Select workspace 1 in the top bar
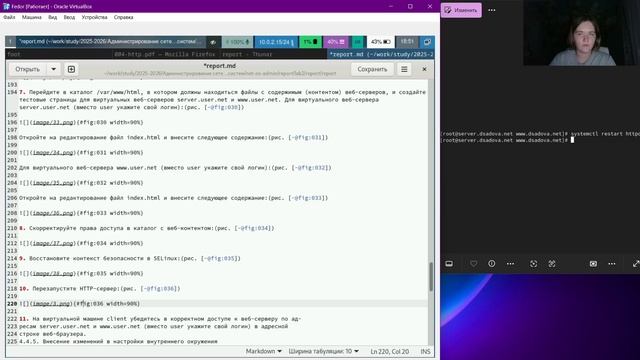 coord(10,42)
